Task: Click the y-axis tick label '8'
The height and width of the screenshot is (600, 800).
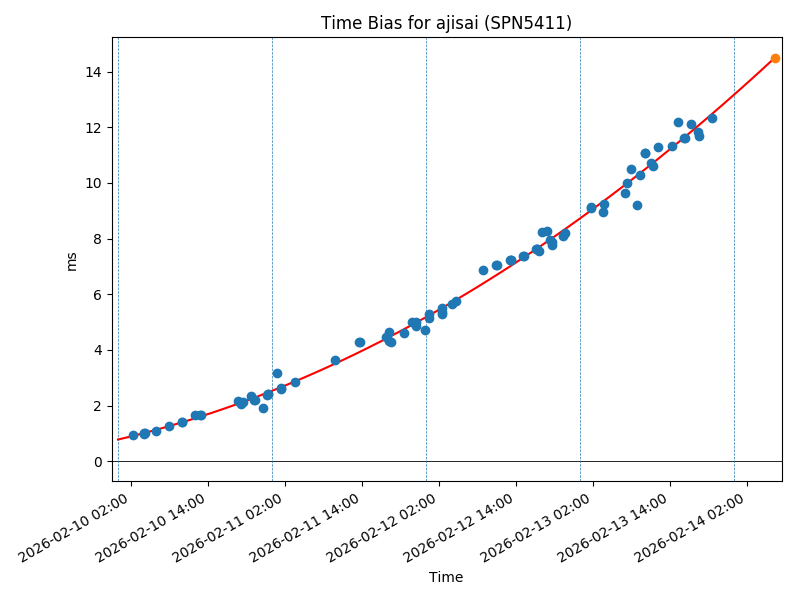Action: coord(100,239)
